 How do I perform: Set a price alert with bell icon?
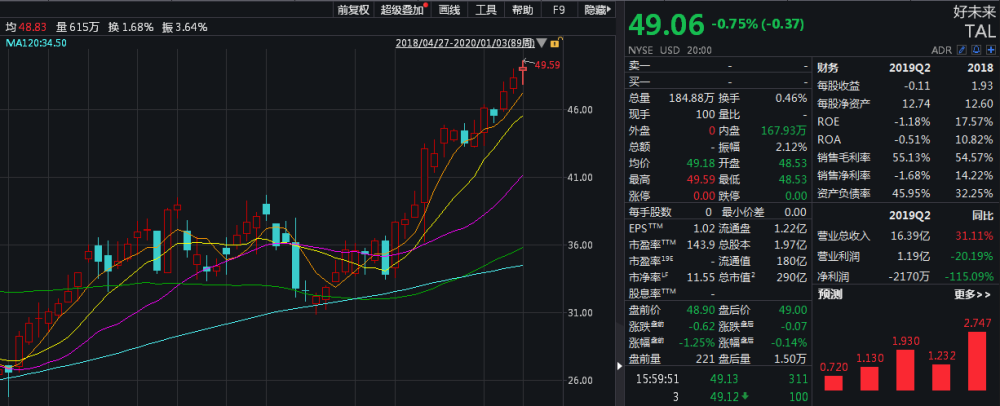click(976, 50)
